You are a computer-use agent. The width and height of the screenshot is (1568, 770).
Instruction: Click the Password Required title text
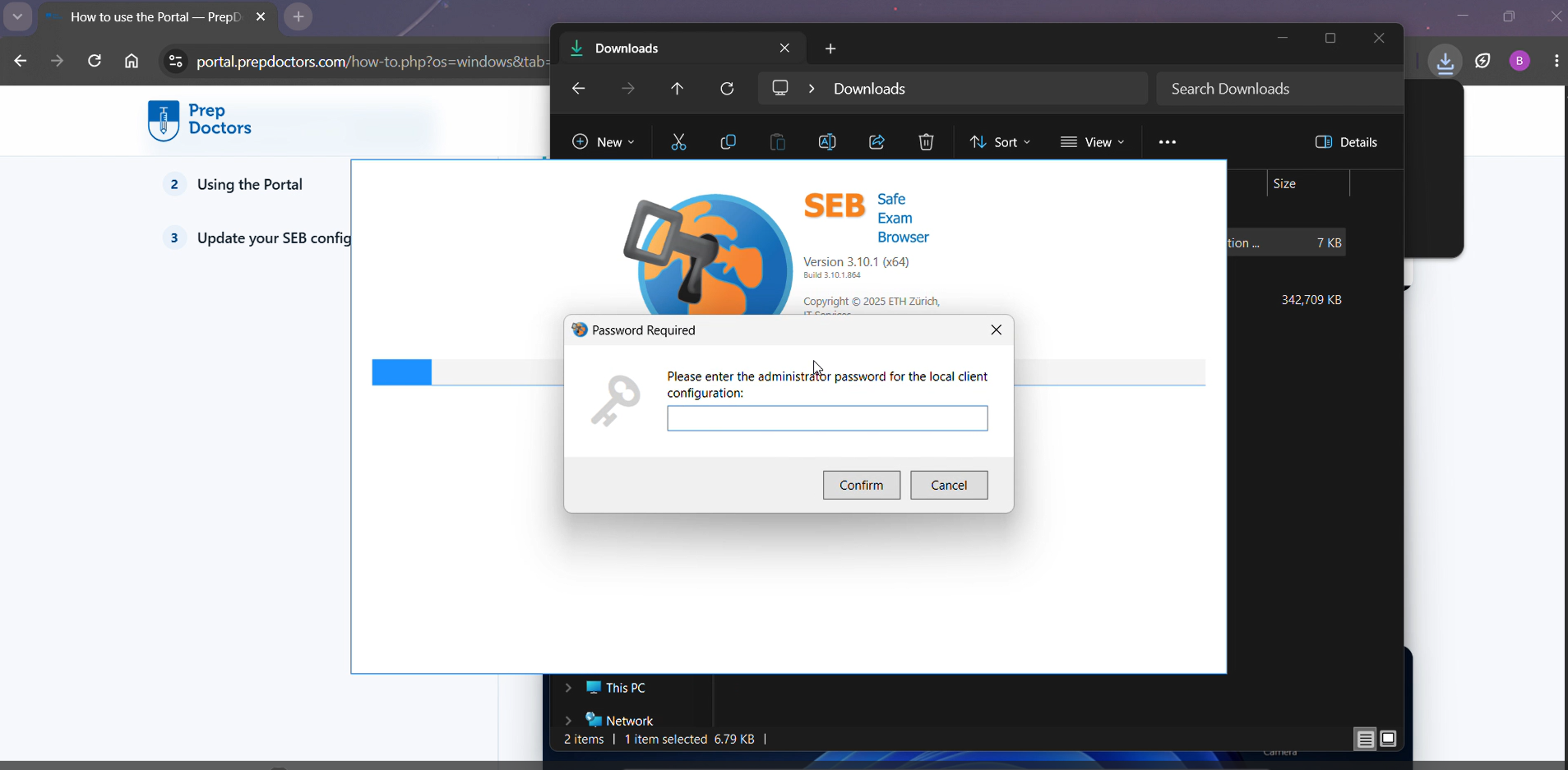pos(644,330)
